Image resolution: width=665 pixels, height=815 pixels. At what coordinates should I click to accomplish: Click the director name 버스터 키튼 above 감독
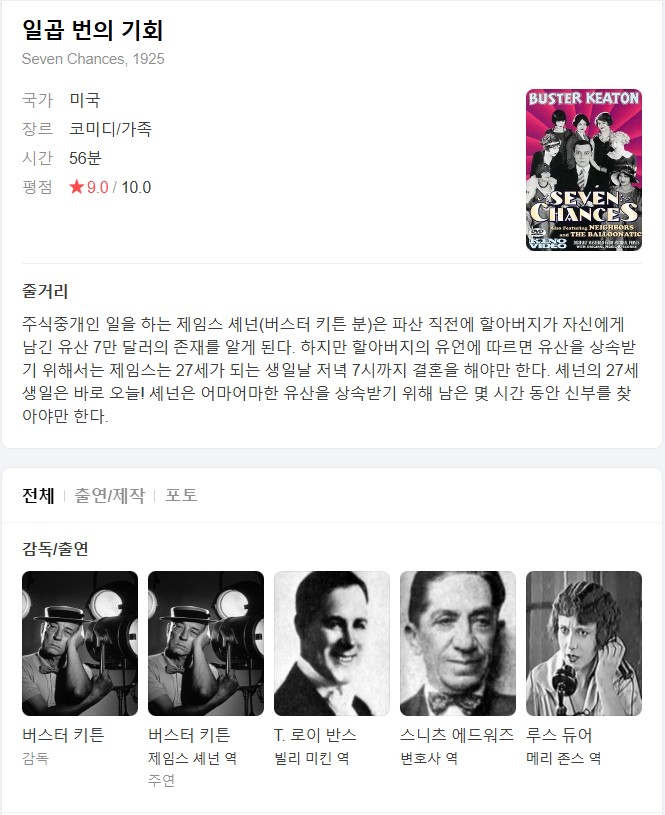pos(63,735)
